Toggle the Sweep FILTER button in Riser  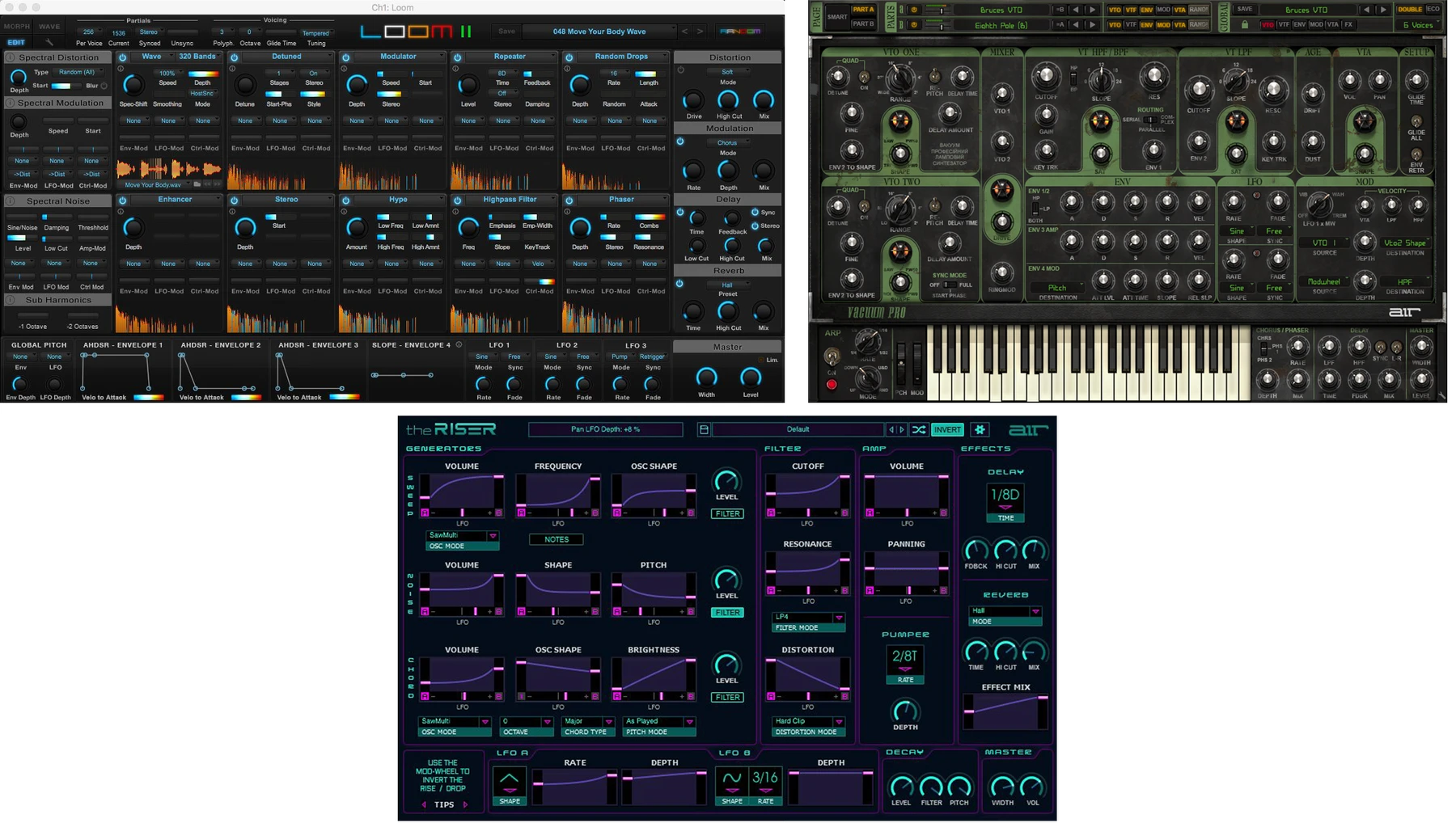point(727,513)
